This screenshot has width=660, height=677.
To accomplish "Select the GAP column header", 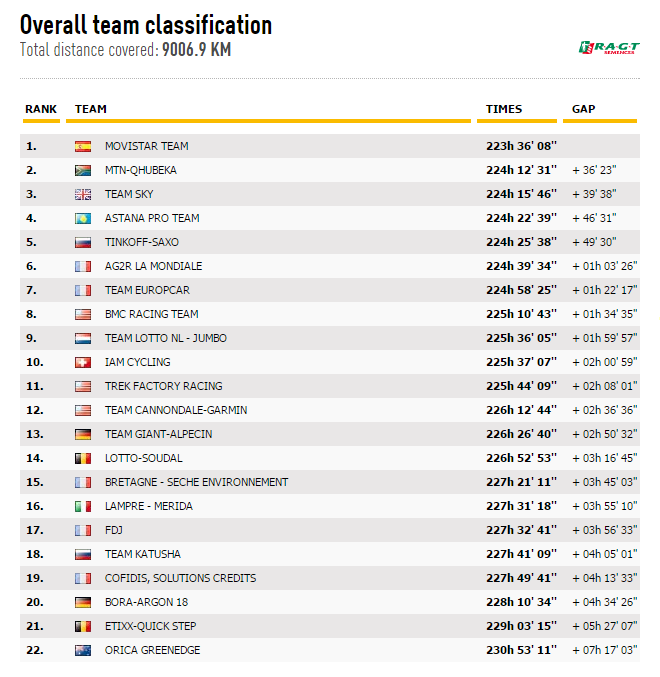I will tap(584, 109).
